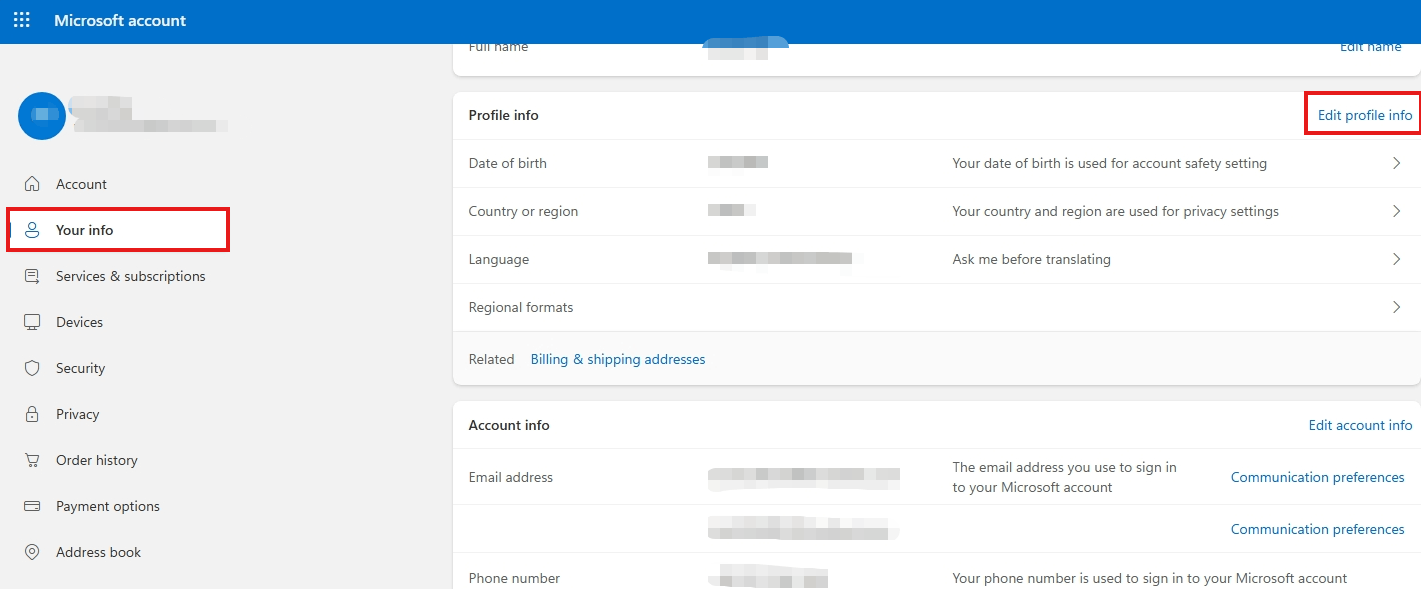Image resolution: width=1421 pixels, height=589 pixels.
Task: Click the Regional formats label
Action: (521, 307)
